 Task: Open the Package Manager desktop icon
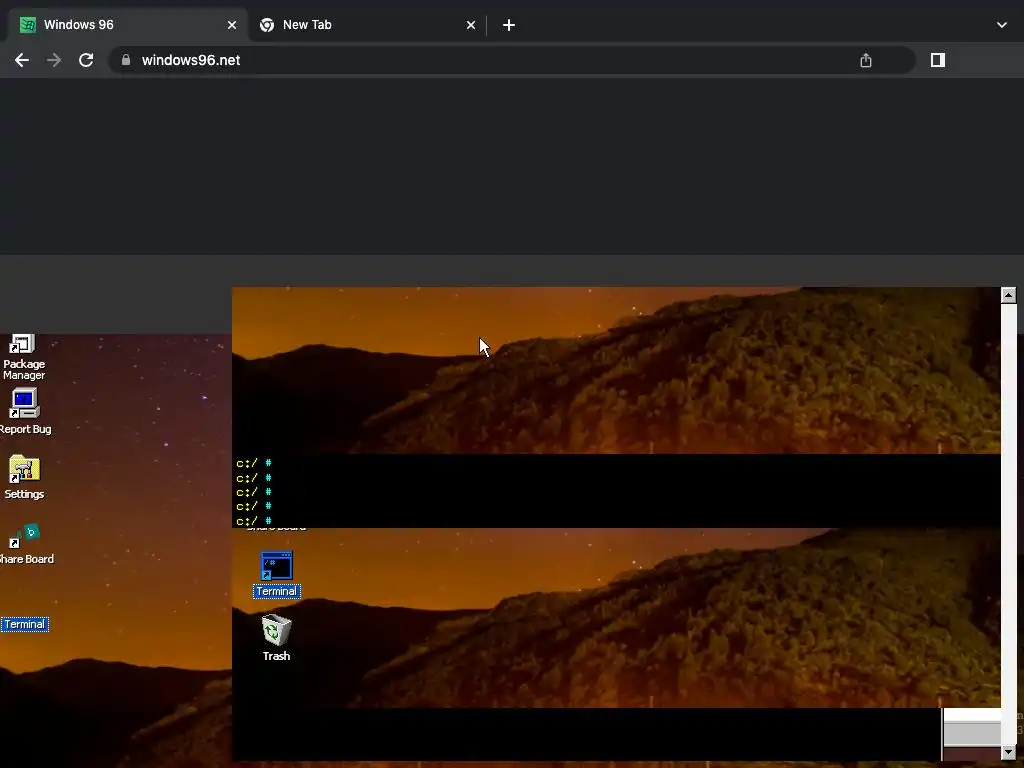pos(24,356)
